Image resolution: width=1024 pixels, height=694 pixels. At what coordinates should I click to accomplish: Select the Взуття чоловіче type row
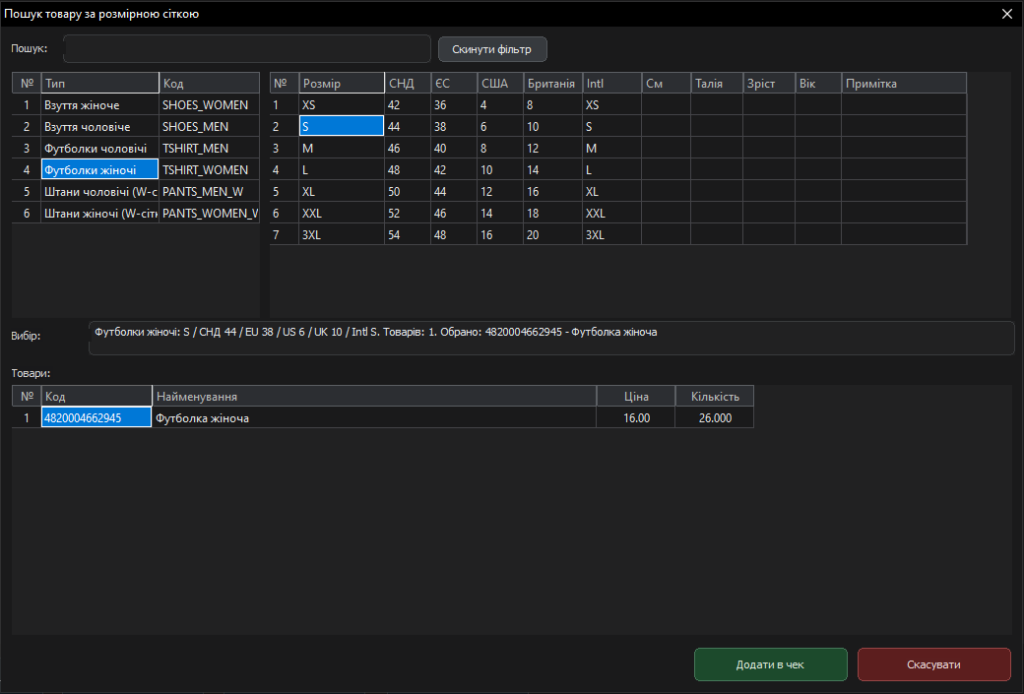pos(99,126)
